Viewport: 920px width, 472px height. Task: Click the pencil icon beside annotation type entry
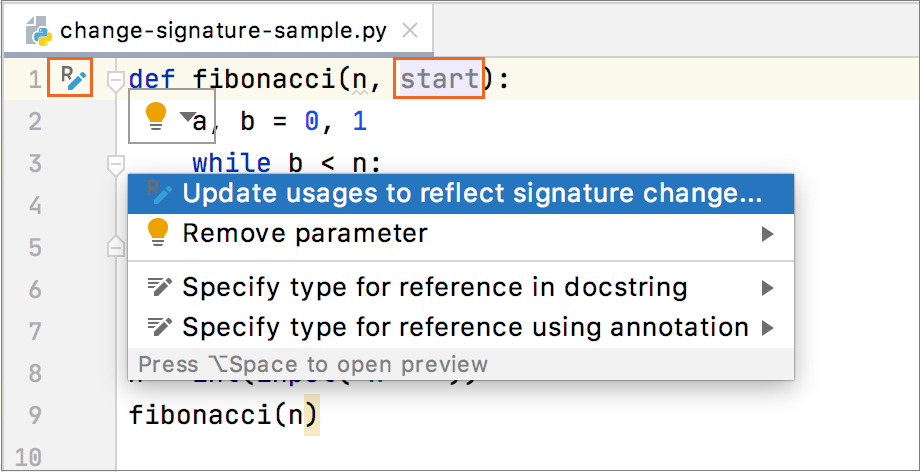pyautogui.click(x=158, y=326)
